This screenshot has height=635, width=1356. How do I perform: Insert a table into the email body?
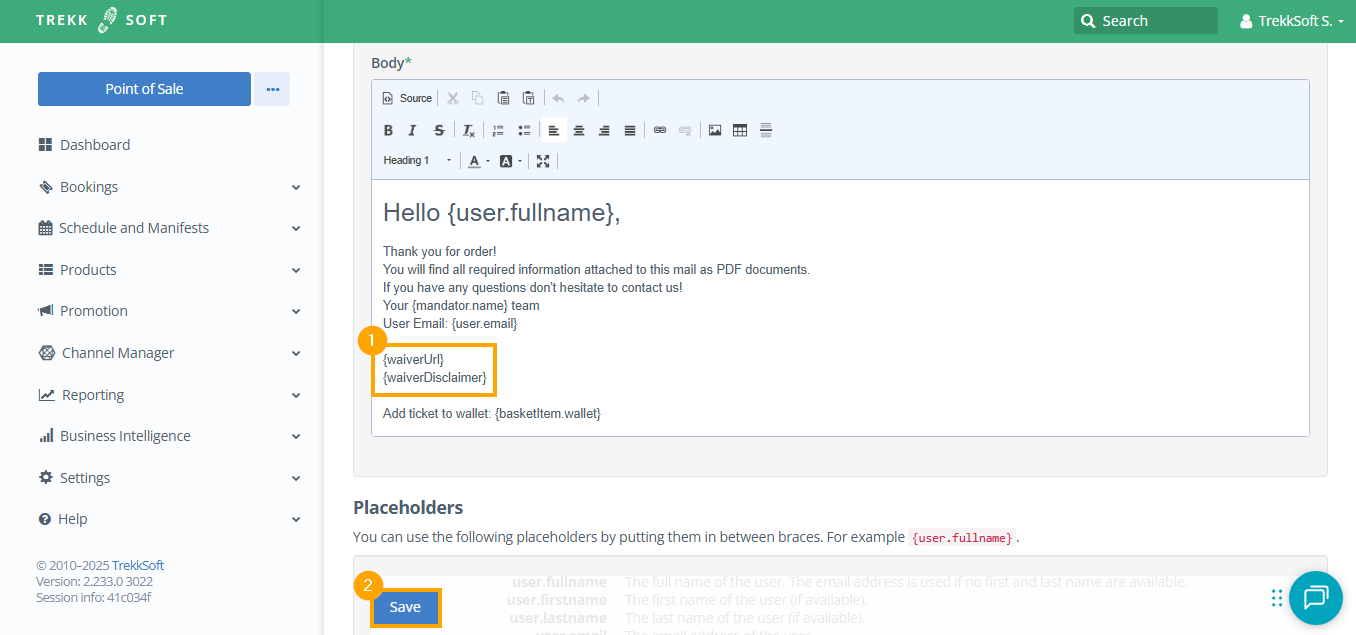click(x=740, y=130)
